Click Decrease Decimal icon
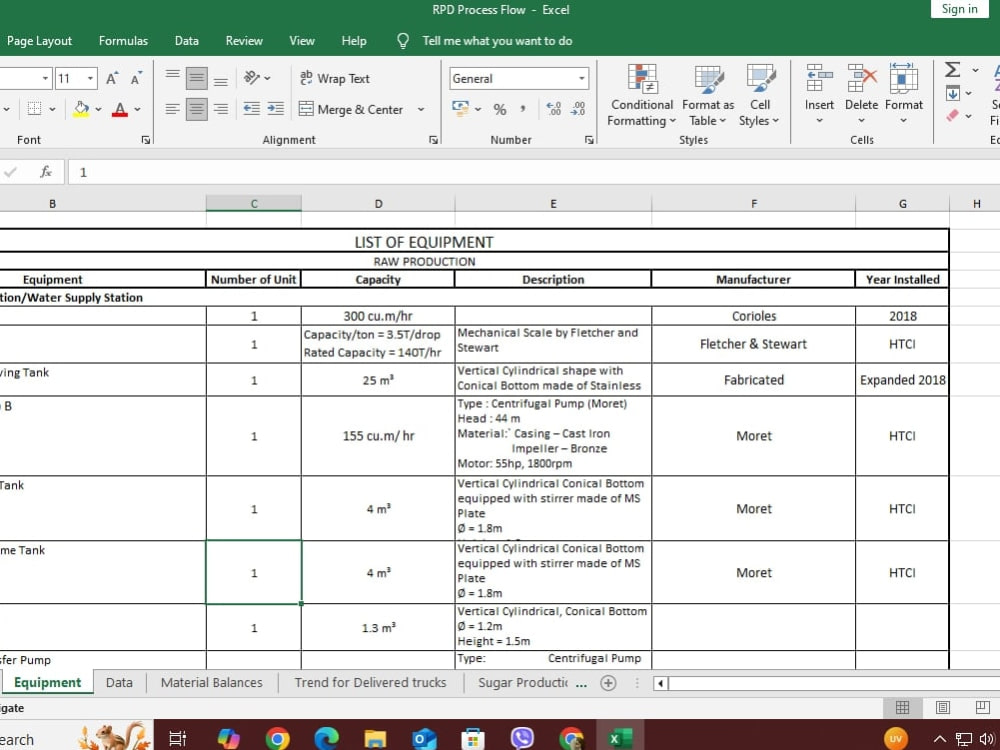The height and width of the screenshot is (750, 1000). click(x=578, y=109)
